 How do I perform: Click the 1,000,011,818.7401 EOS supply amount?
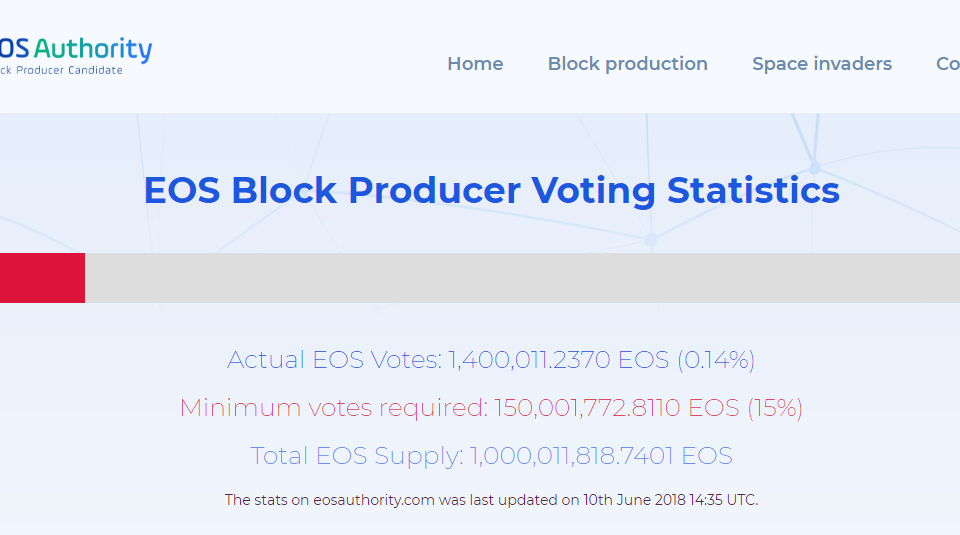pyautogui.click(x=601, y=455)
